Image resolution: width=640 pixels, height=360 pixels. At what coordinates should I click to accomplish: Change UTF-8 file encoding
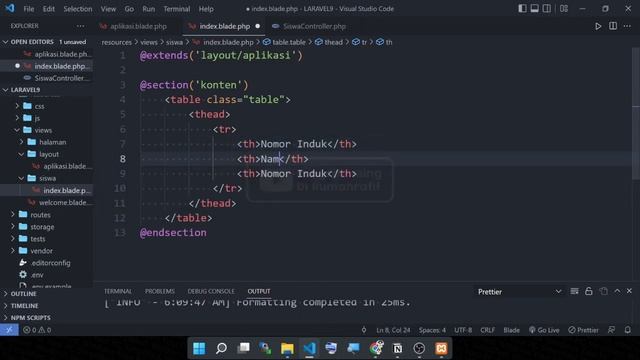(x=463, y=330)
